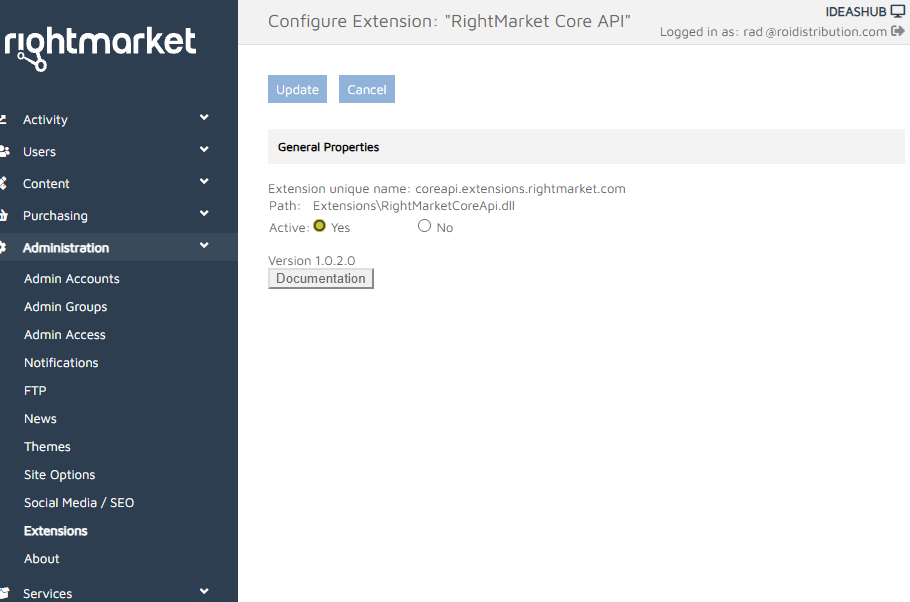Select Yes for Active setting
Screen dimensions: 910x602
[x=319, y=226]
